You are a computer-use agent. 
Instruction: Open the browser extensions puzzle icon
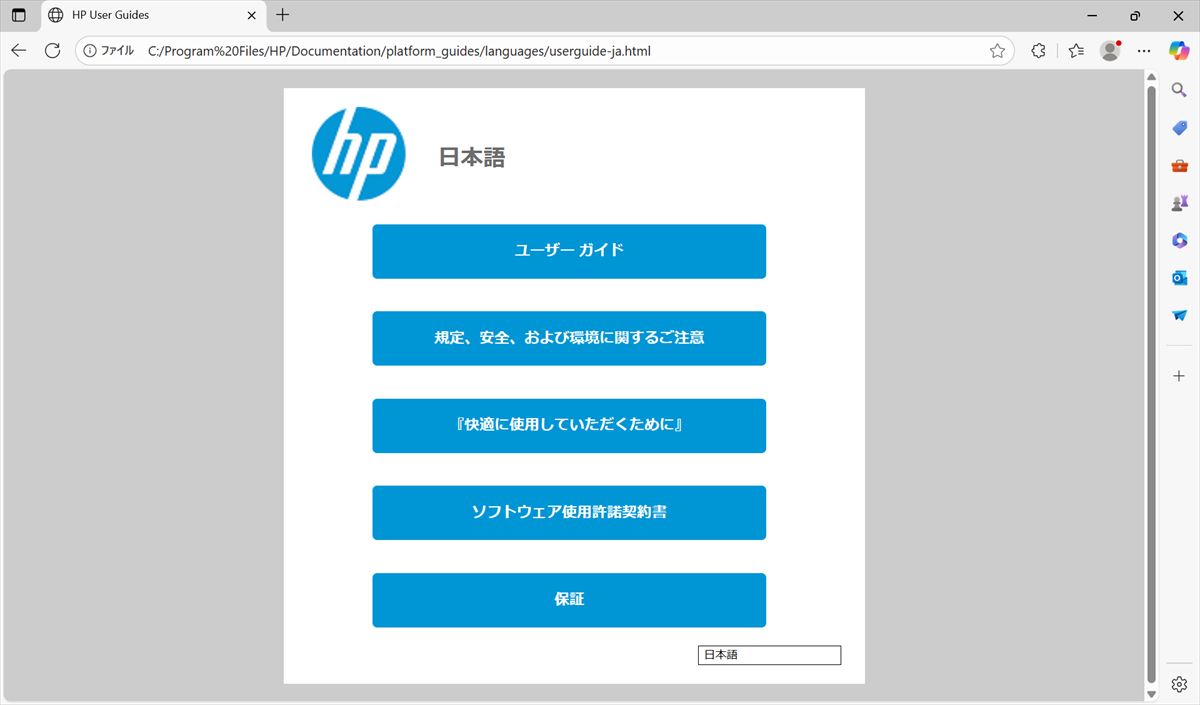click(x=1038, y=51)
